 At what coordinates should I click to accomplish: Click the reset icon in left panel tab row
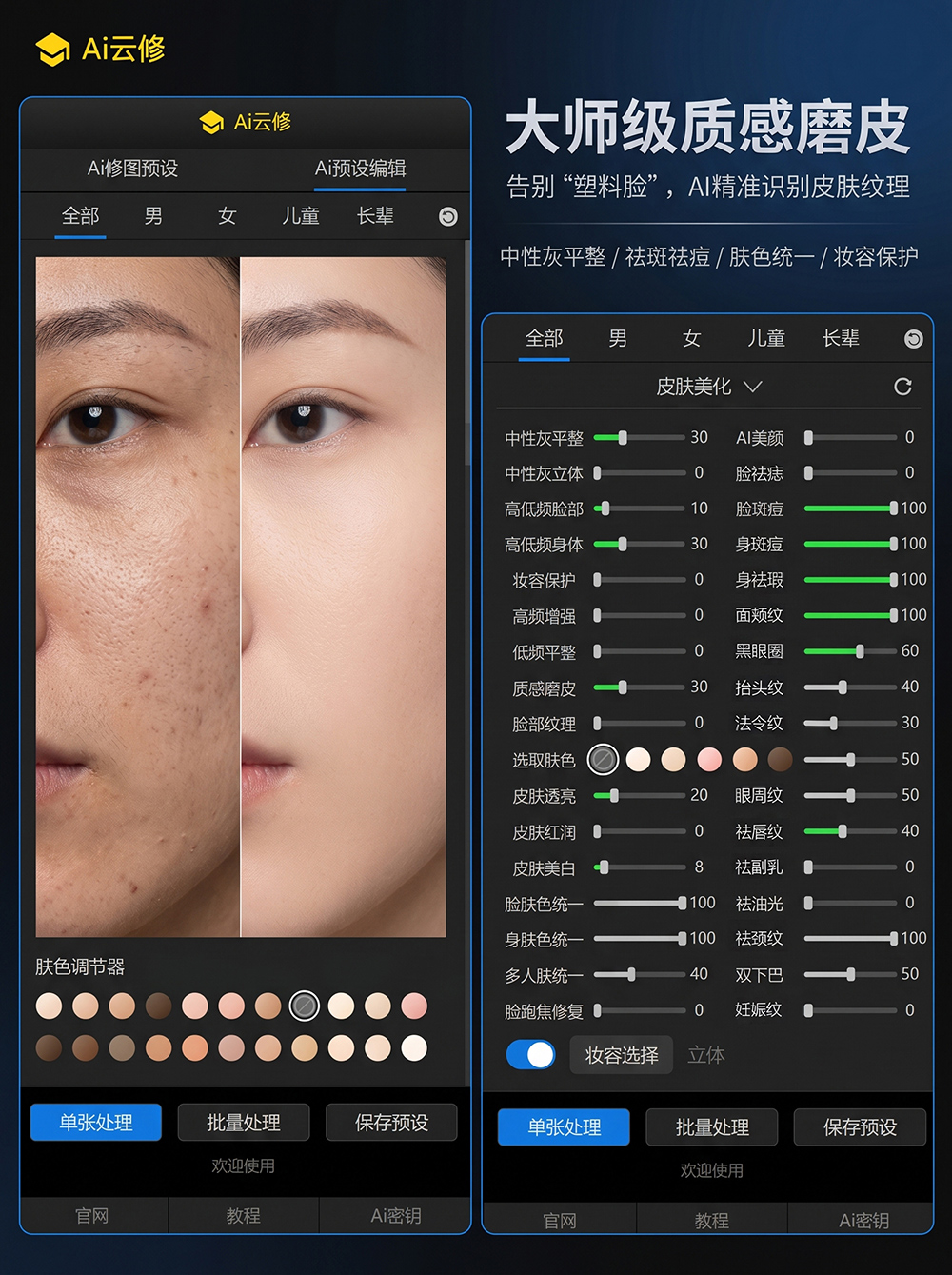click(x=448, y=217)
